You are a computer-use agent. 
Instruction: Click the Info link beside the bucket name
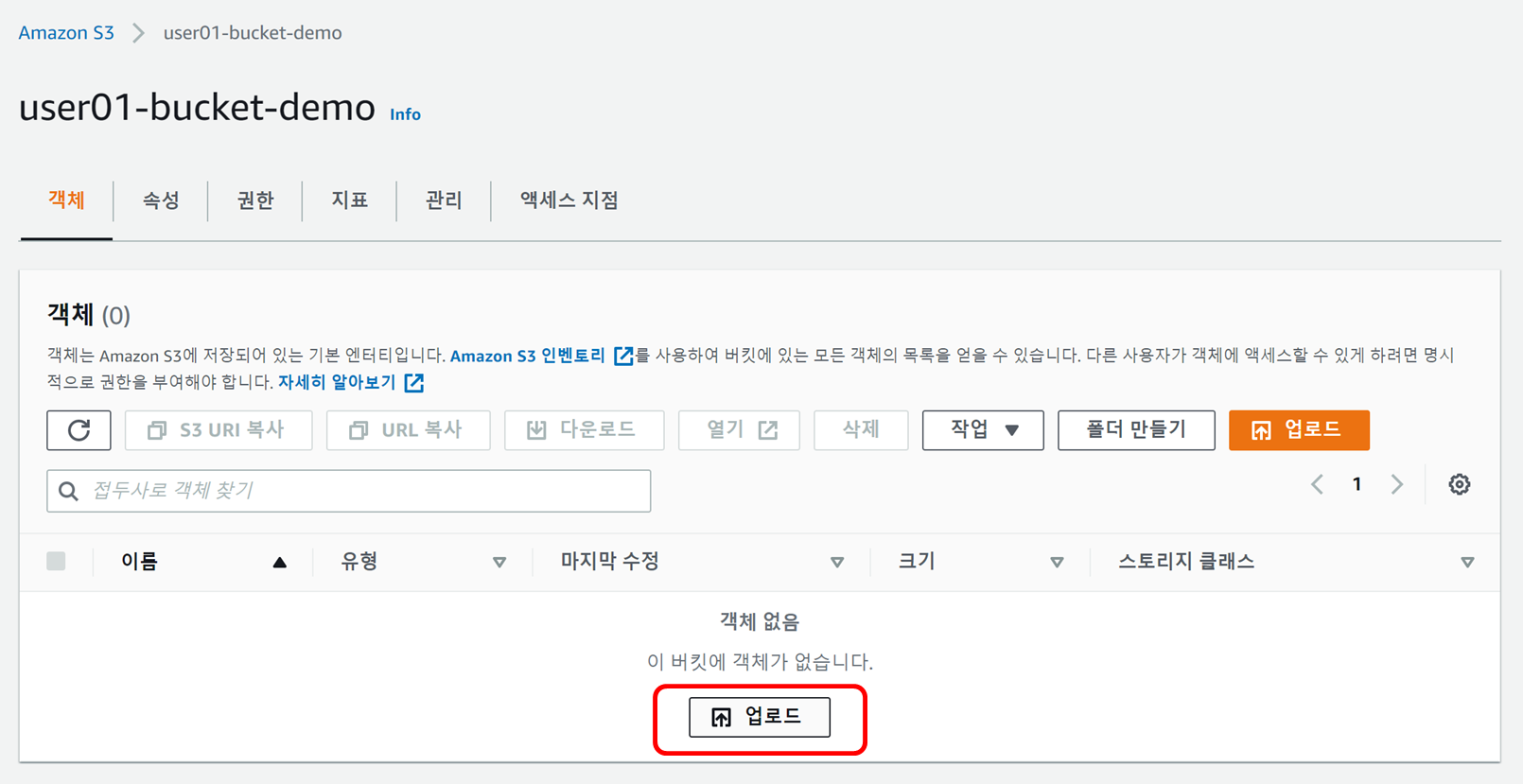(x=405, y=114)
